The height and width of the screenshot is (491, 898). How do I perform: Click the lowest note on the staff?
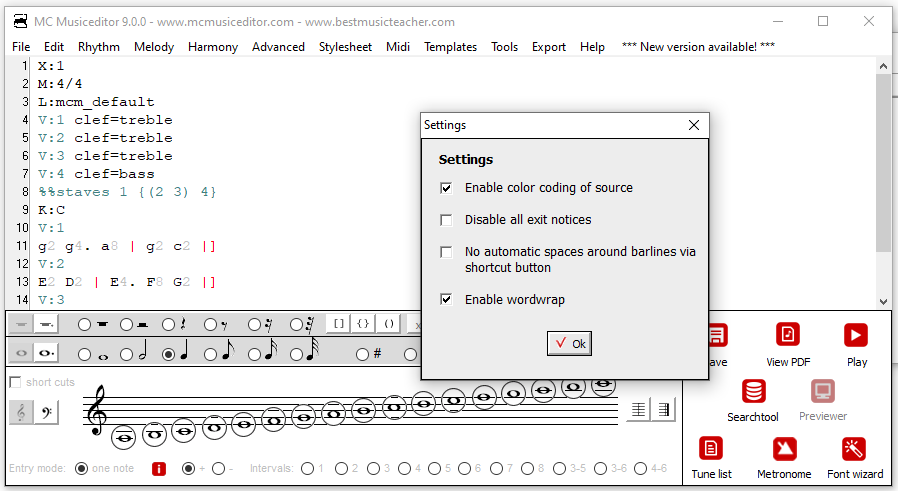pyautogui.click(x=124, y=438)
